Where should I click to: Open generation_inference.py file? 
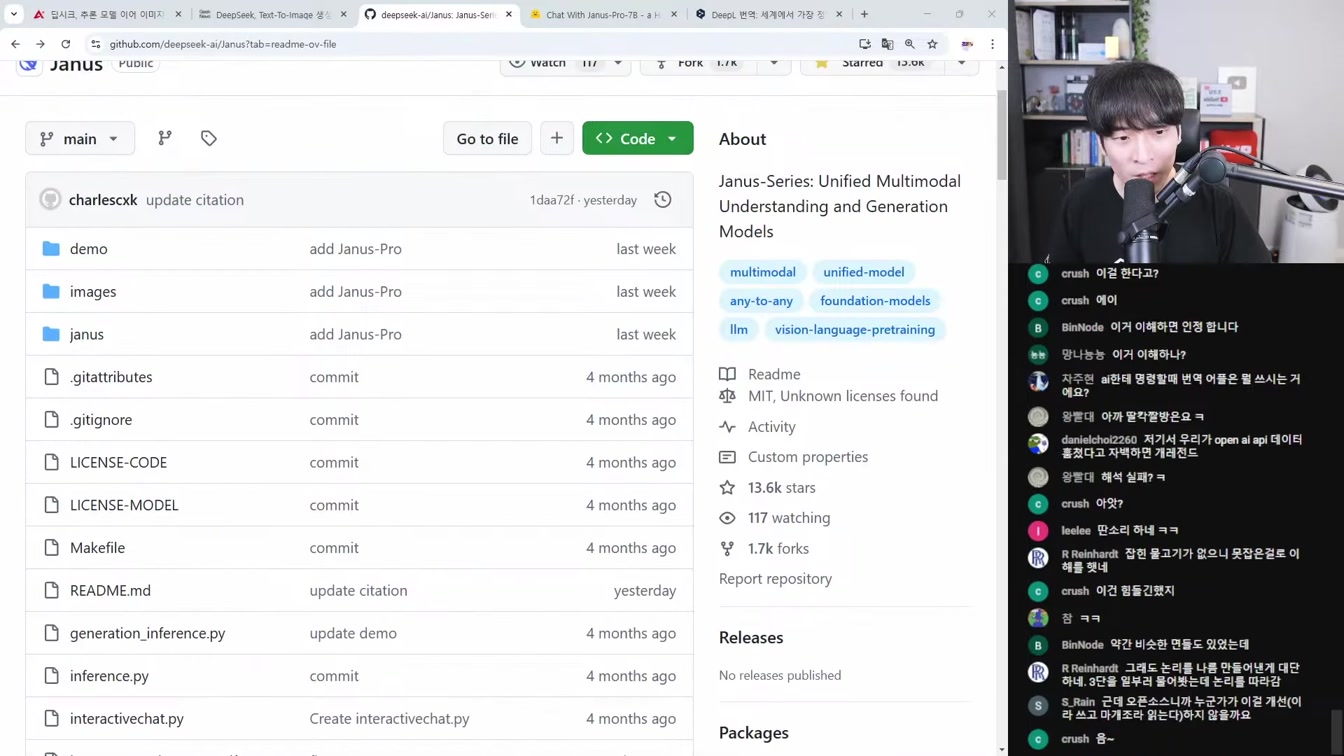[x=148, y=634]
